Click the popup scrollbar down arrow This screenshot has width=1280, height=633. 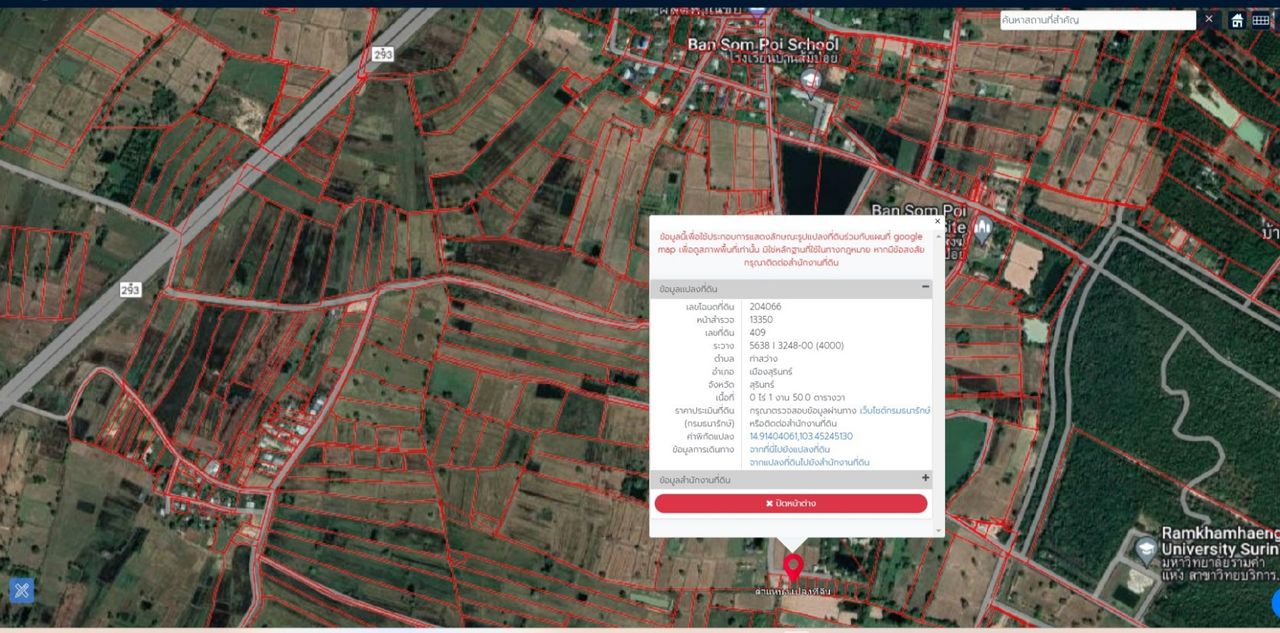(x=937, y=530)
